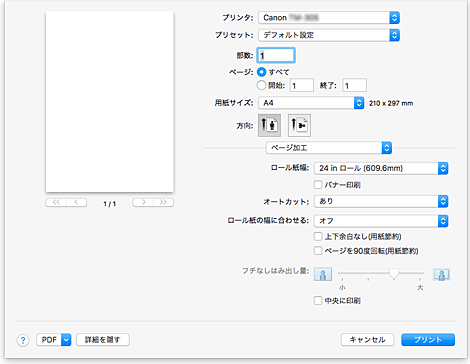470x364 pixels.
Task: Enable 上下余白なし(用紙節約) checkbox
Action: point(318,236)
